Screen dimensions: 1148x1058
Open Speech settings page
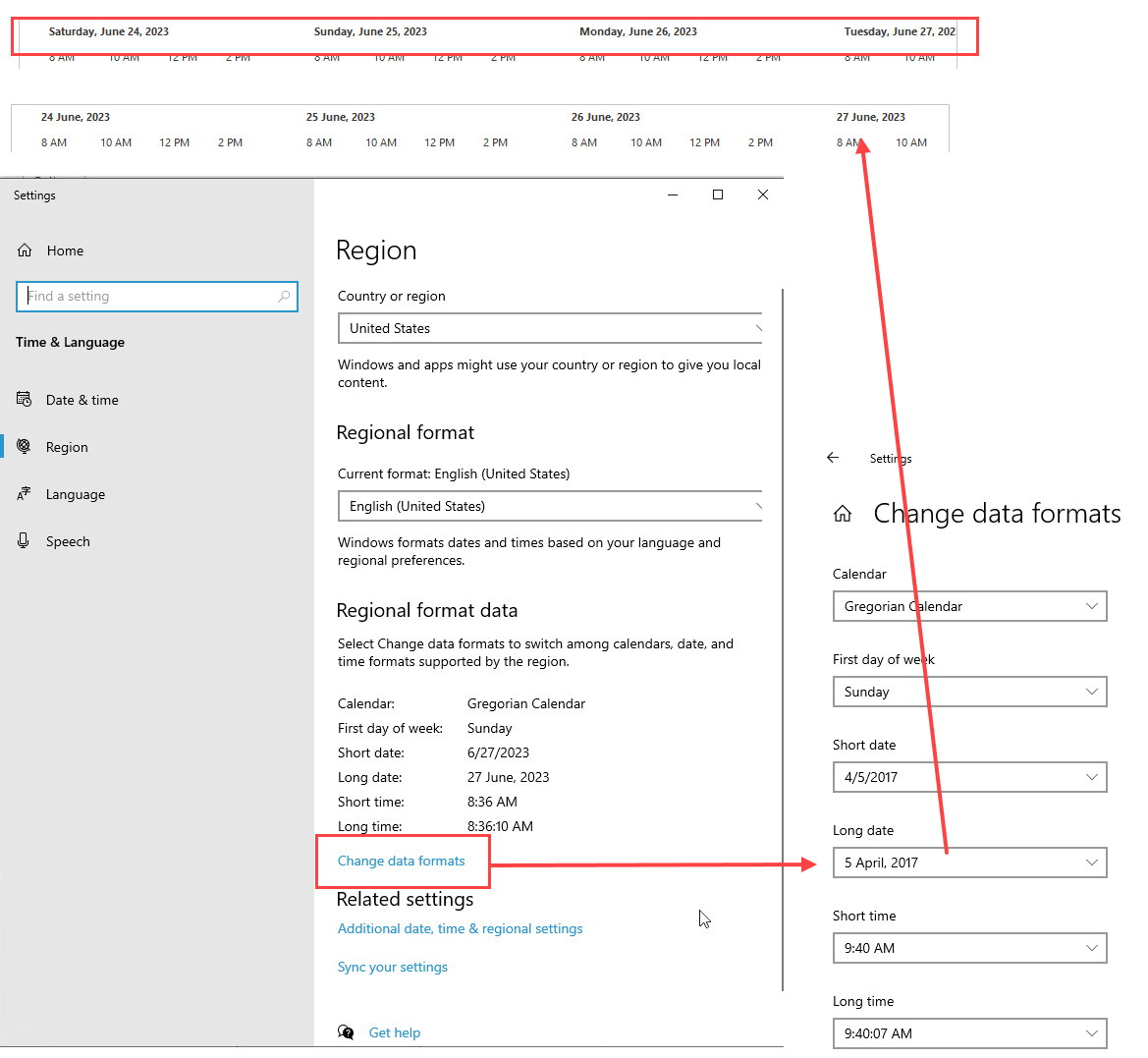[68, 542]
